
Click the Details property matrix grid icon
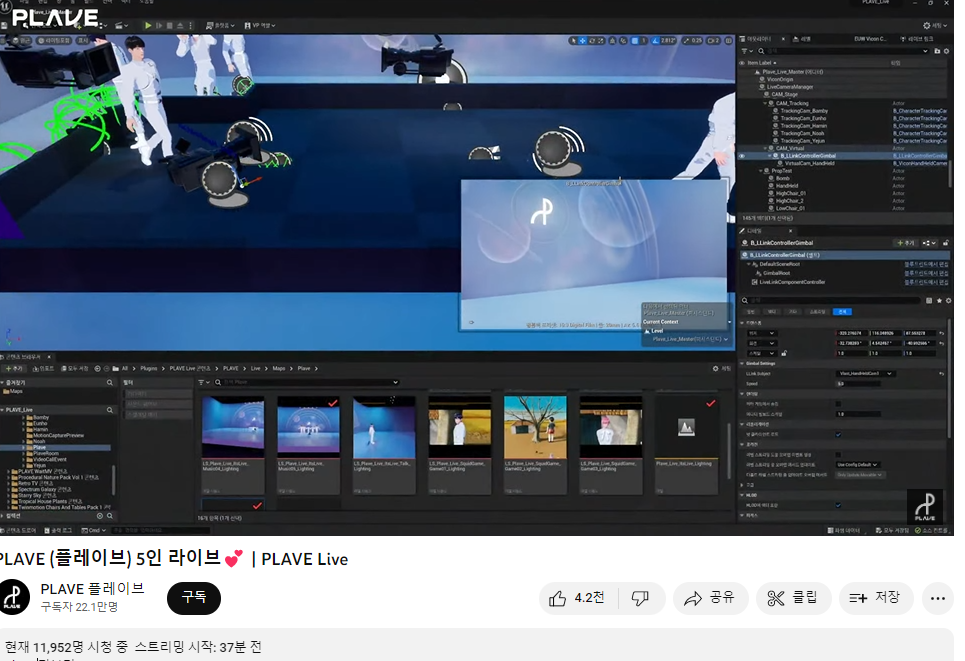click(x=929, y=300)
